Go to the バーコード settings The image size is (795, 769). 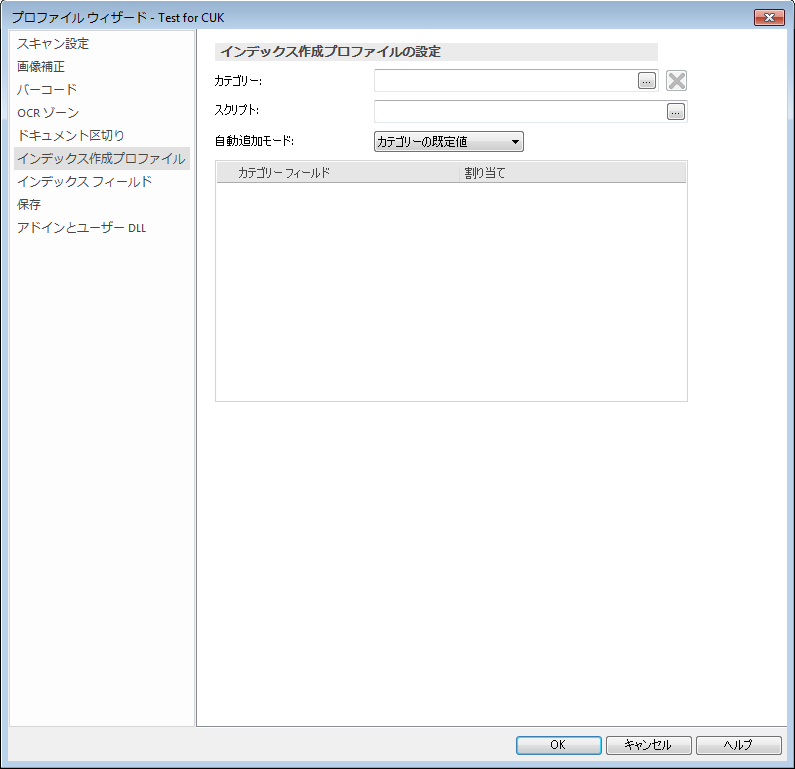click(47, 90)
